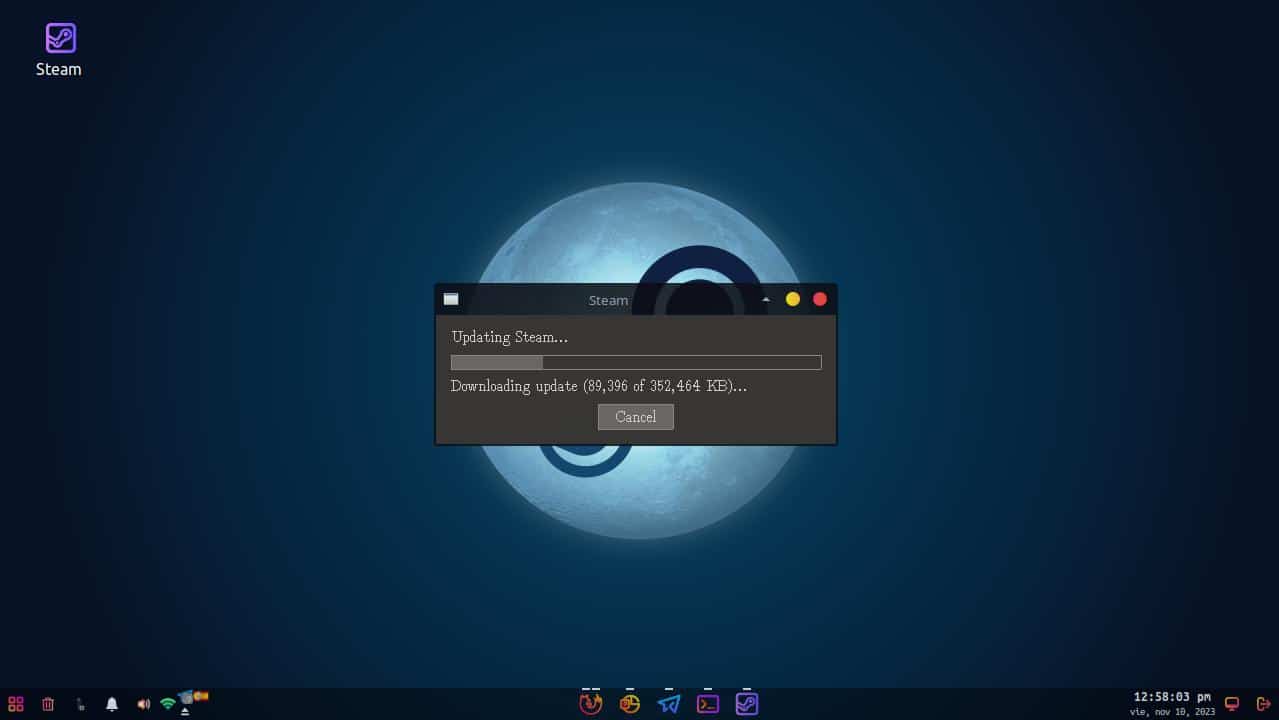Screen dimensions: 1279x720
Task: Show notifications via the bell icon
Action: click(x=112, y=704)
